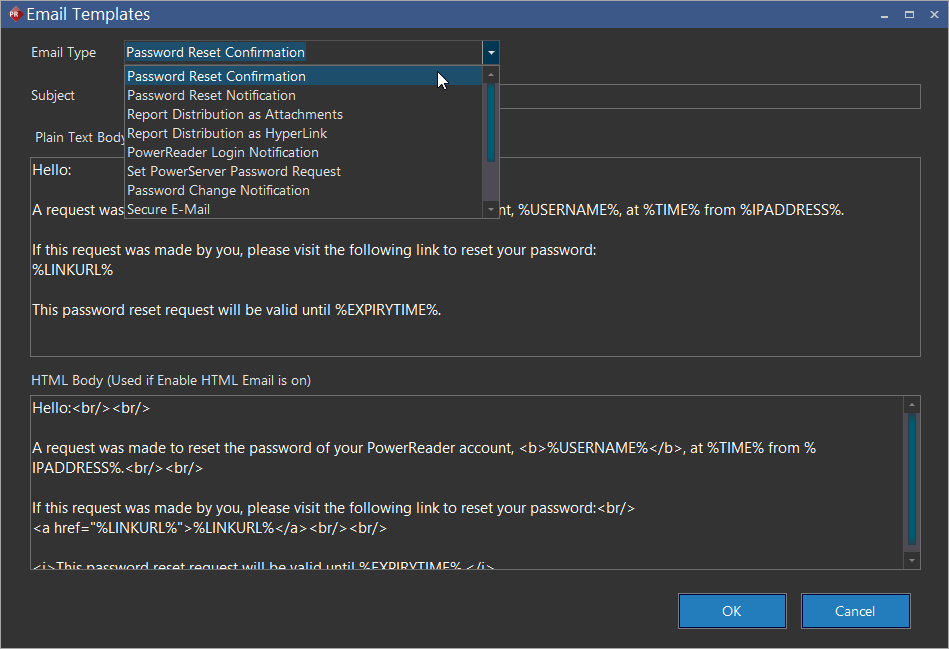Select PowerReader Login Notification template

223,152
